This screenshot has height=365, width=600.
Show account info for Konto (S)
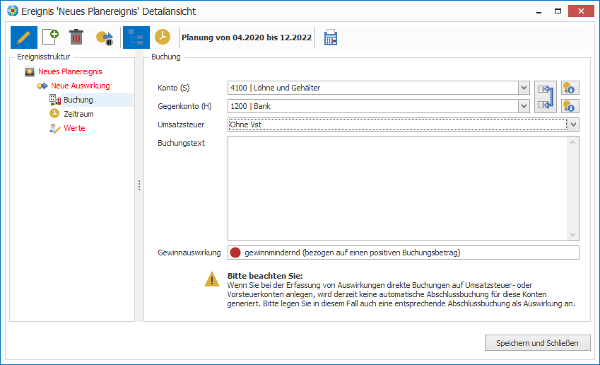point(570,88)
